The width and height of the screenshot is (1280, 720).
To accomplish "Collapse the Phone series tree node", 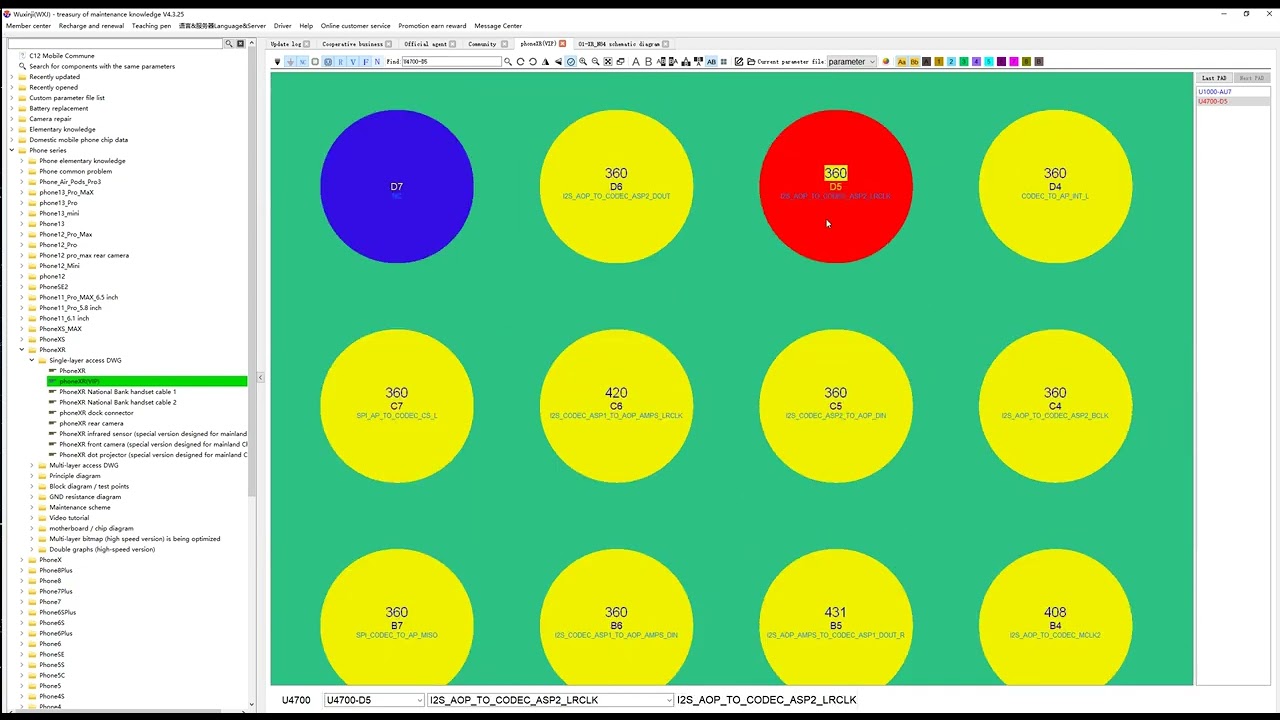I will pos(12,150).
